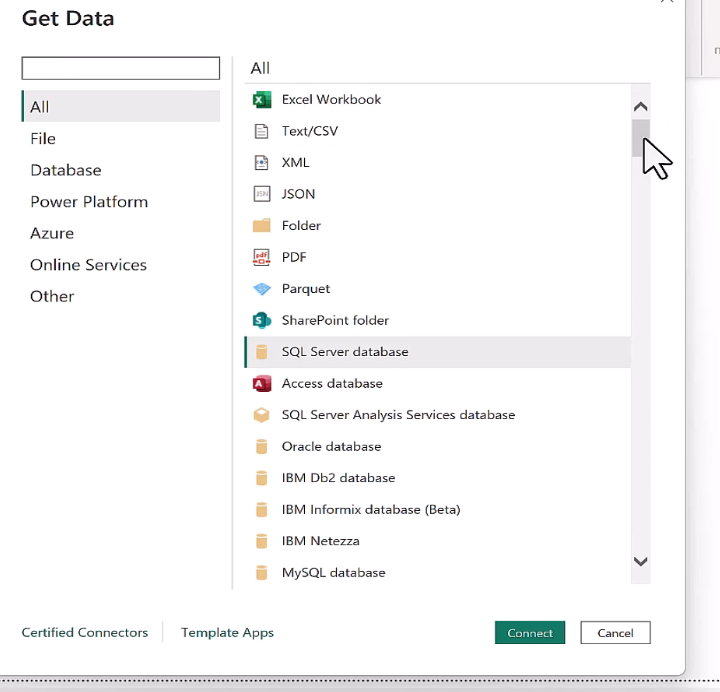Focus the connector search box
Image resolution: width=720 pixels, height=692 pixels.
[x=120, y=68]
